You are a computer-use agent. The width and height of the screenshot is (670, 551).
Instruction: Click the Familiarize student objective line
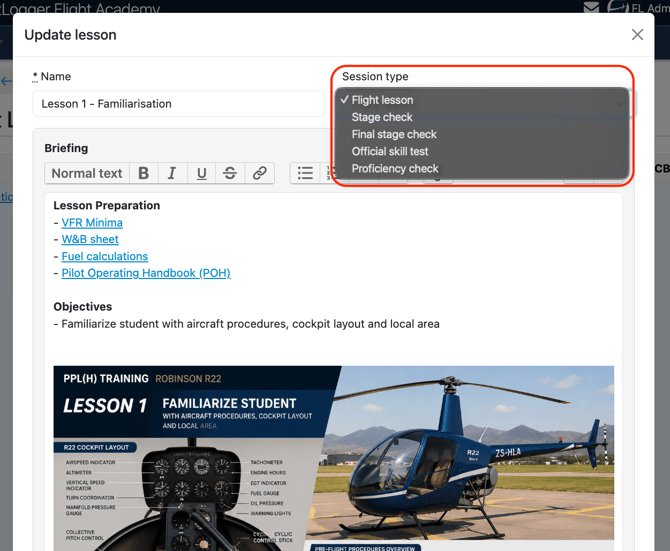click(x=247, y=324)
